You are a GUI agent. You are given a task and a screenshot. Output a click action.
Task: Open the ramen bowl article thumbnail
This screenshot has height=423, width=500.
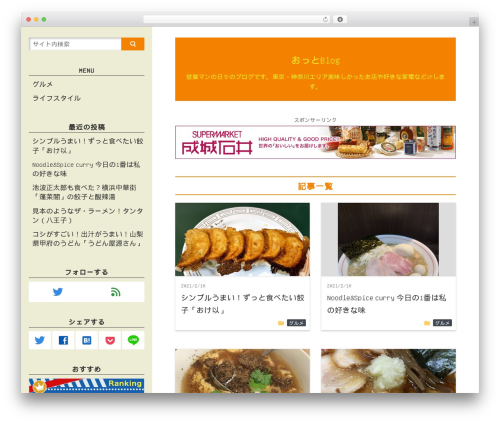tap(388, 239)
